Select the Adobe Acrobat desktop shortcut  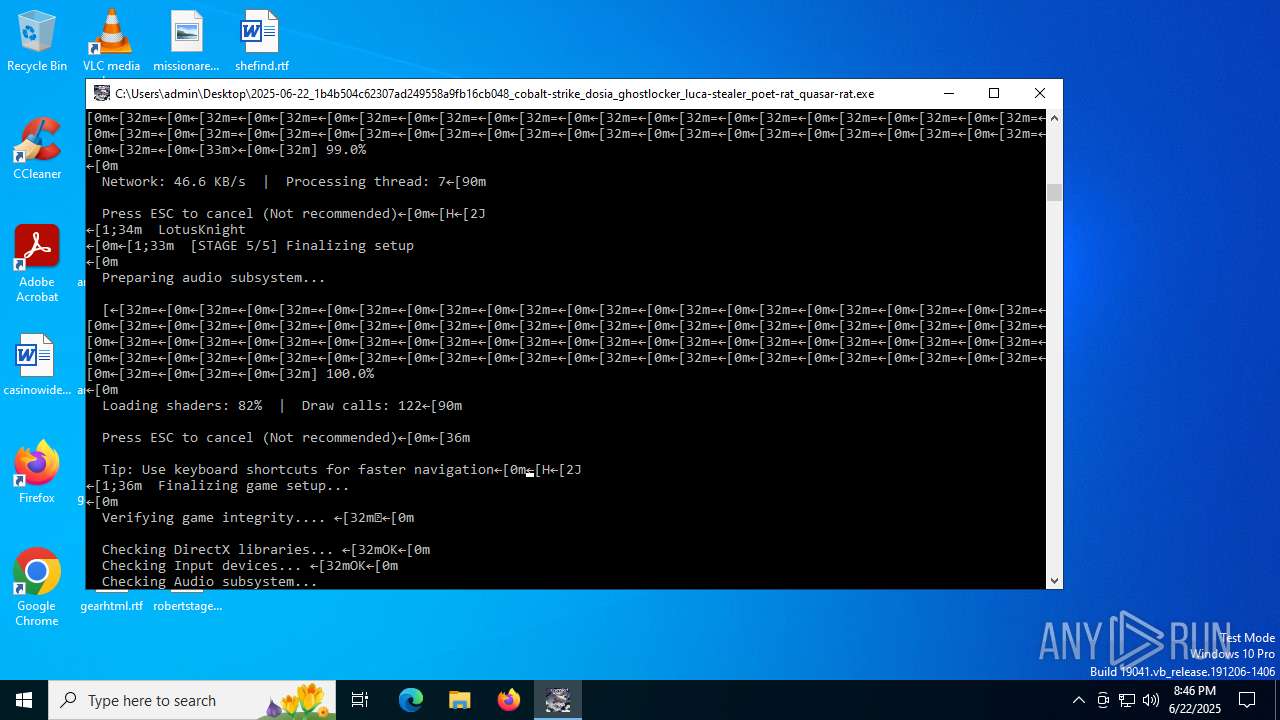pos(37,264)
